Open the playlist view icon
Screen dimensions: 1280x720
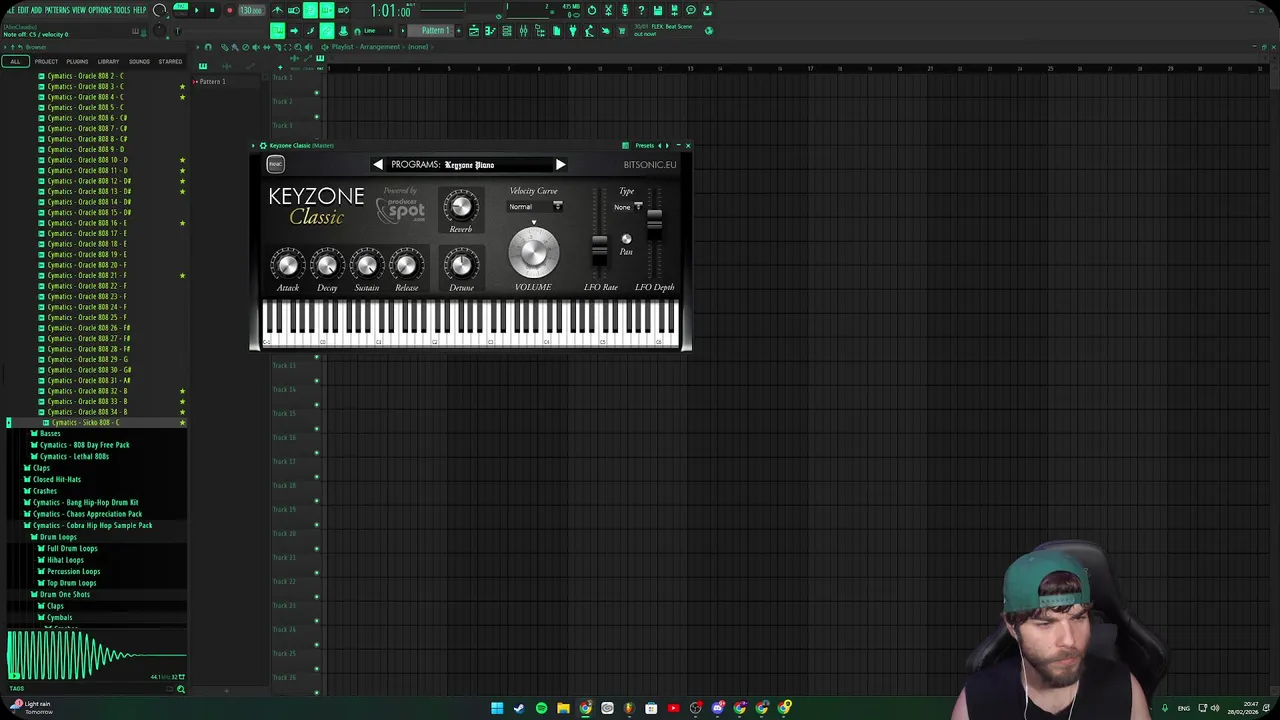(474, 30)
